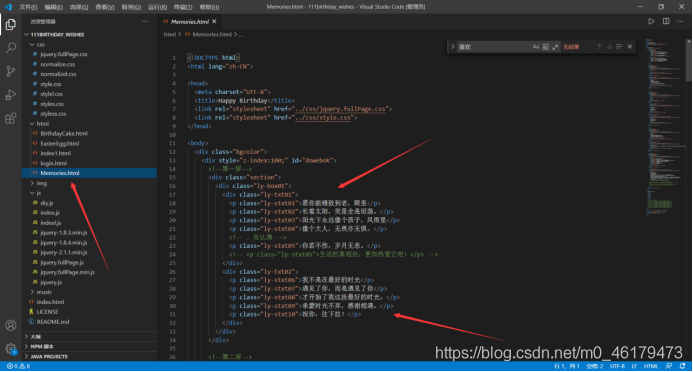Collapse the 111BIRTHDAY_WISHES root folder

(x=27, y=34)
